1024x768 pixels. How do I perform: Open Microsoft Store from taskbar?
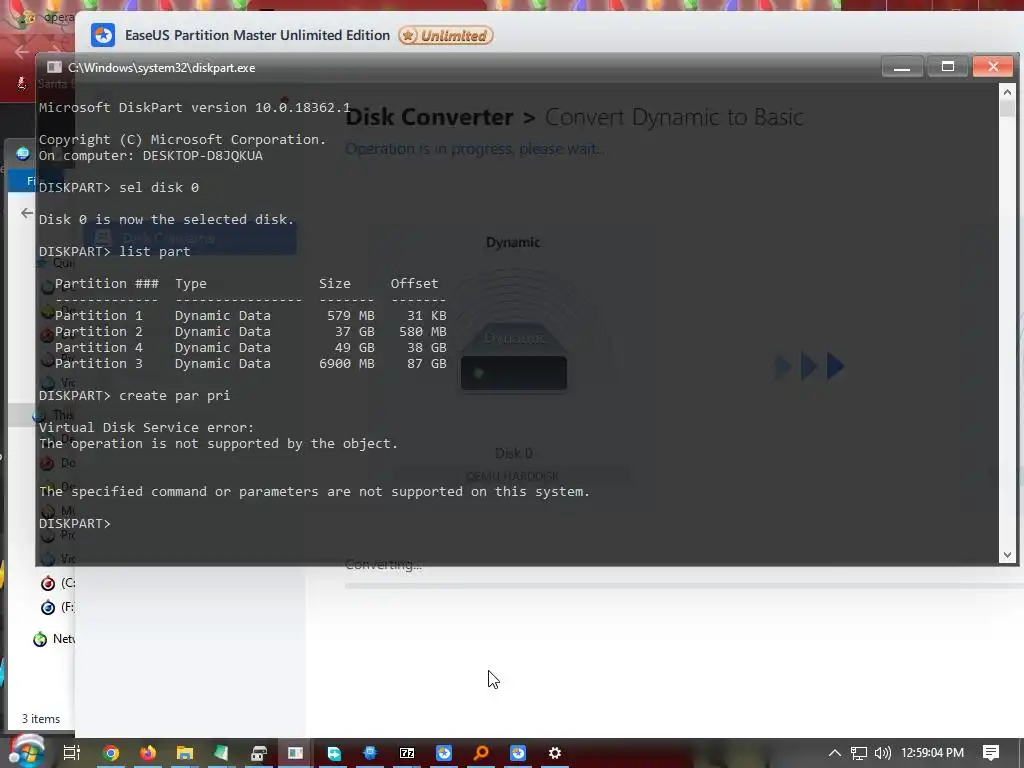259,753
